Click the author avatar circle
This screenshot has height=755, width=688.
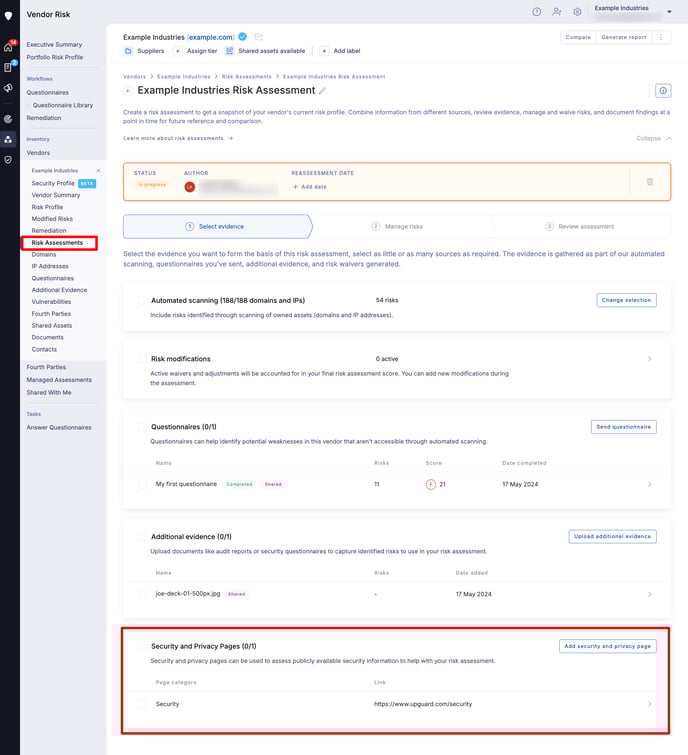(x=190, y=187)
